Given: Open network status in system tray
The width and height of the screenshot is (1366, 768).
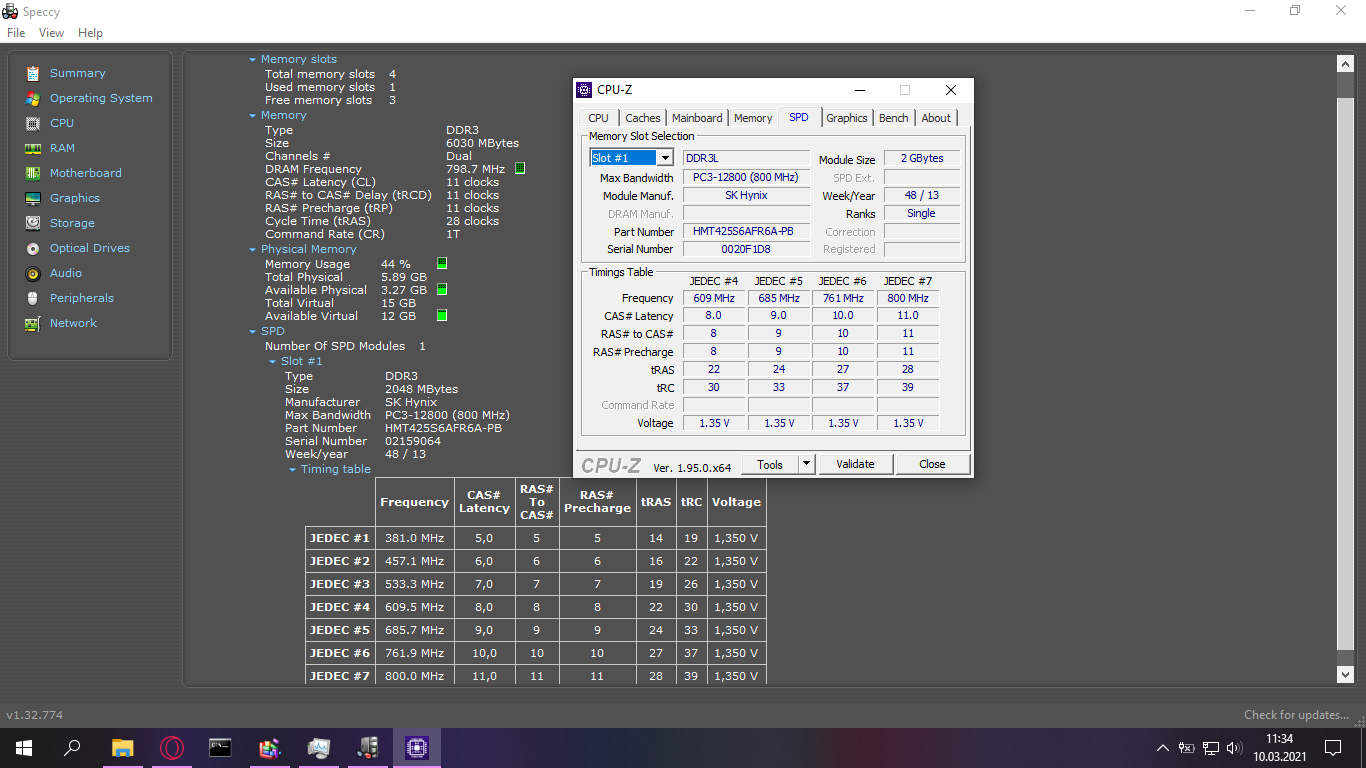Looking at the screenshot, I should click(x=1211, y=747).
